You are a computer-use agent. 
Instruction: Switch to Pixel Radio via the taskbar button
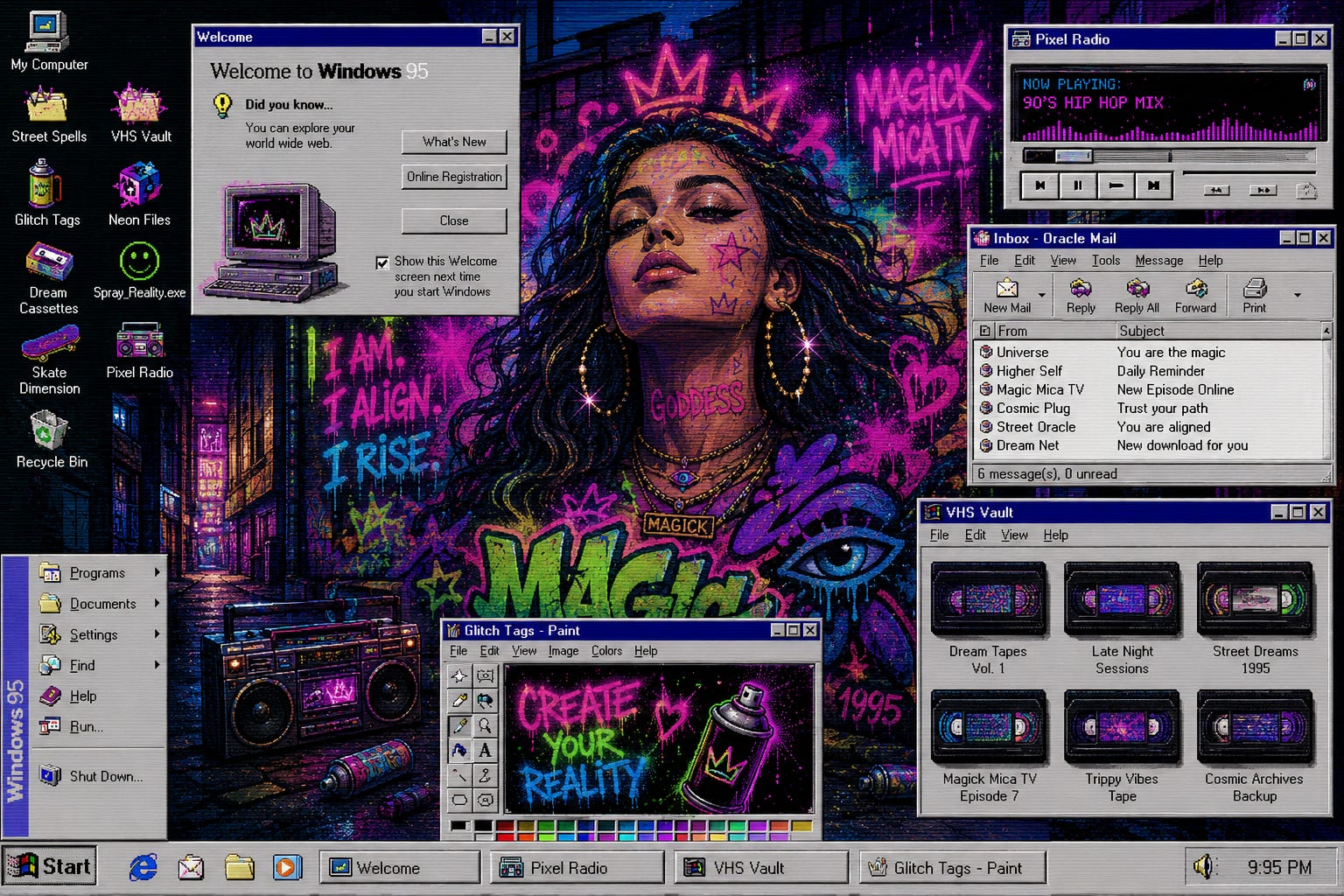point(576,867)
